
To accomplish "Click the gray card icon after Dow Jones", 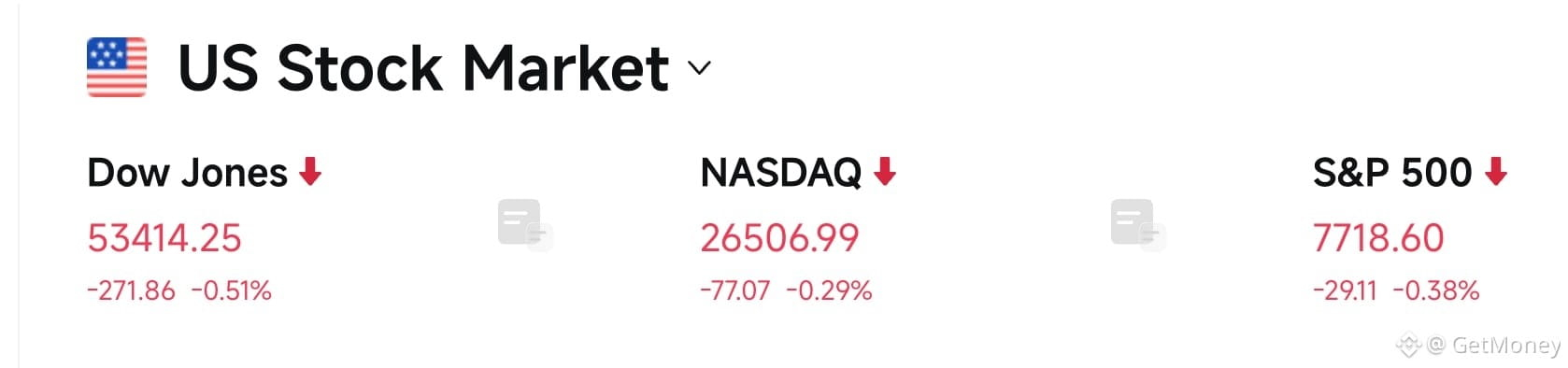I will coord(525,224).
